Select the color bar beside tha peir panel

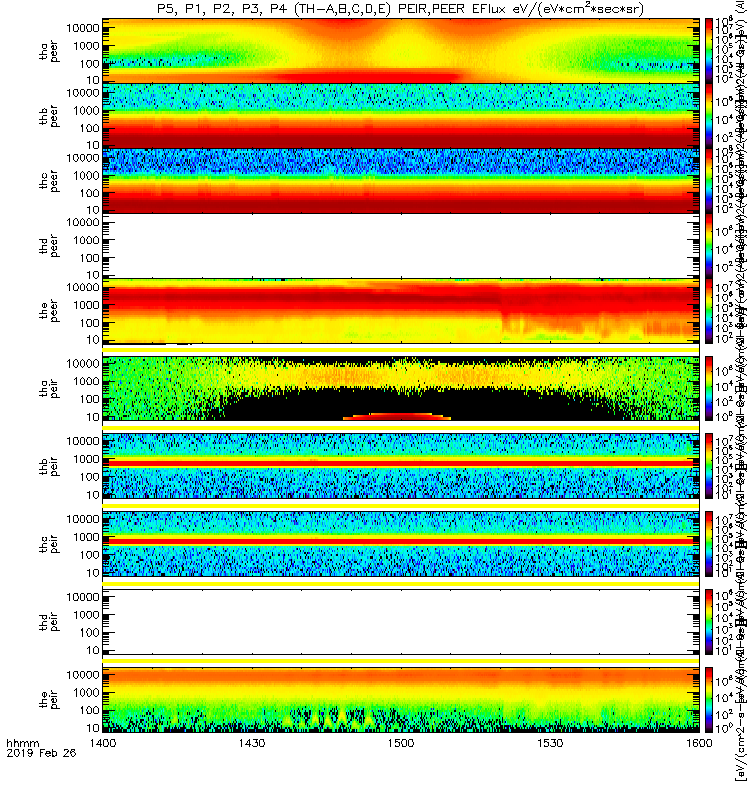tap(709, 389)
